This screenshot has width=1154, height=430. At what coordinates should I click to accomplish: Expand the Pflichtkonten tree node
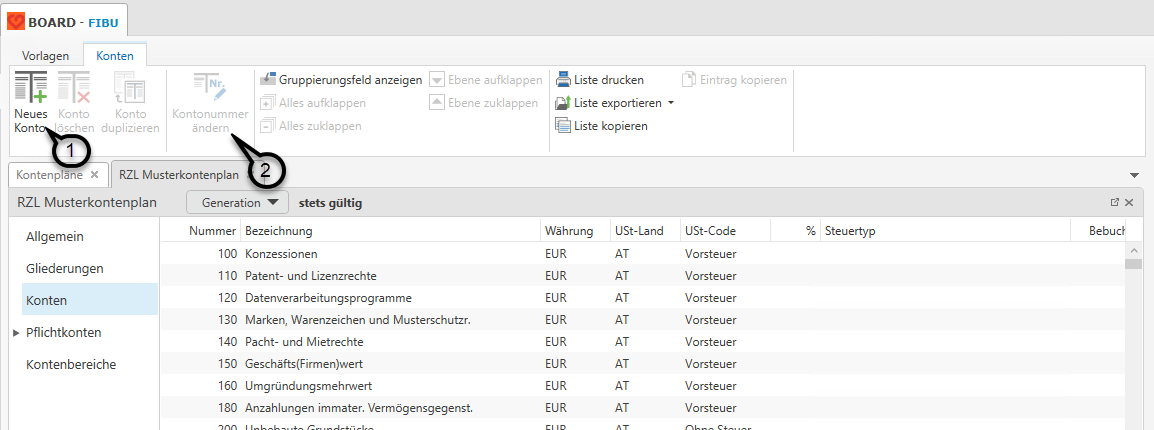pos(16,333)
